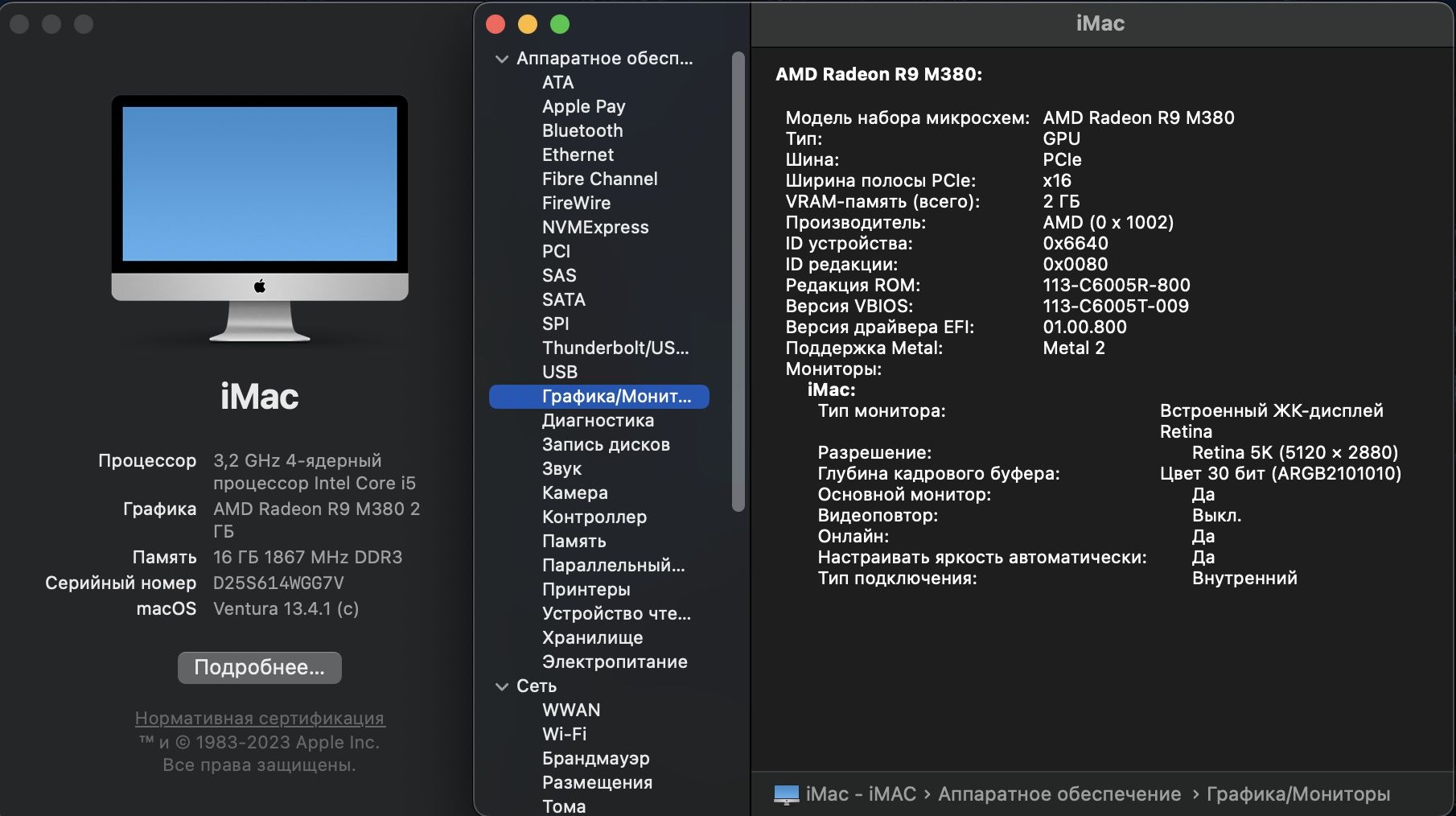
Task: Click Графика/Мониторы in path bar
Action: click(x=1298, y=794)
